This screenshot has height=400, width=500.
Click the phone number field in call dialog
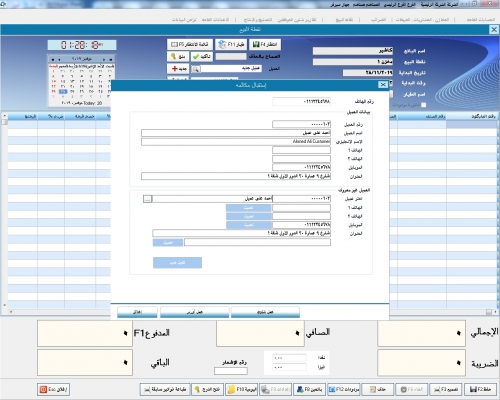click(x=301, y=101)
